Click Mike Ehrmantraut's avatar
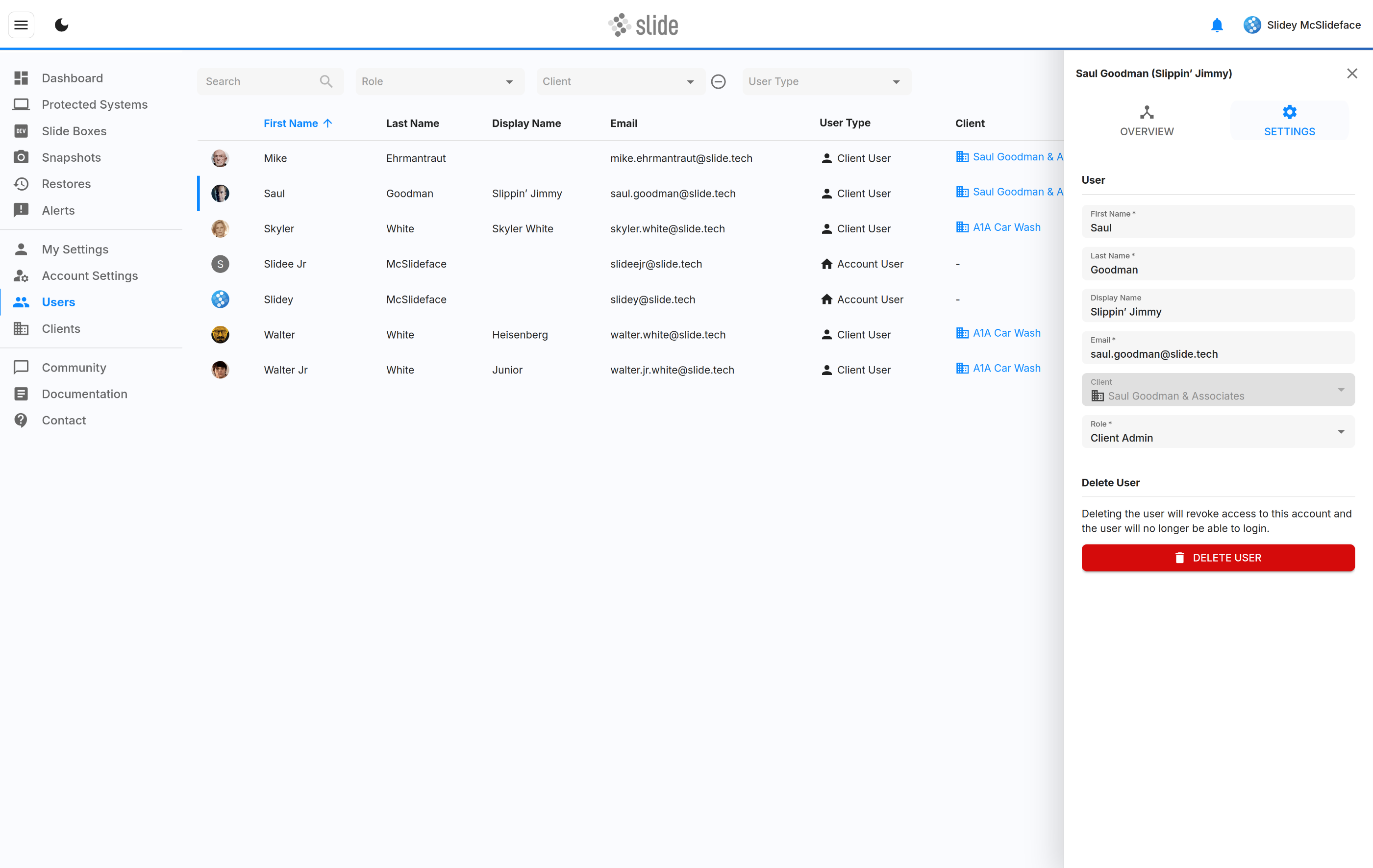Image resolution: width=1373 pixels, height=868 pixels. [x=220, y=158]
